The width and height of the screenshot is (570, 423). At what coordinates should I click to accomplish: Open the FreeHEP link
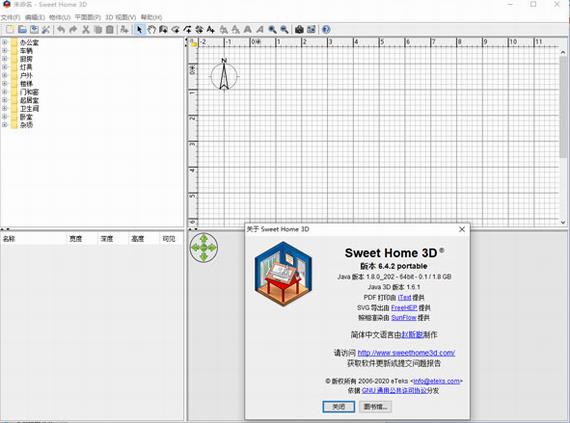point(404,307)
